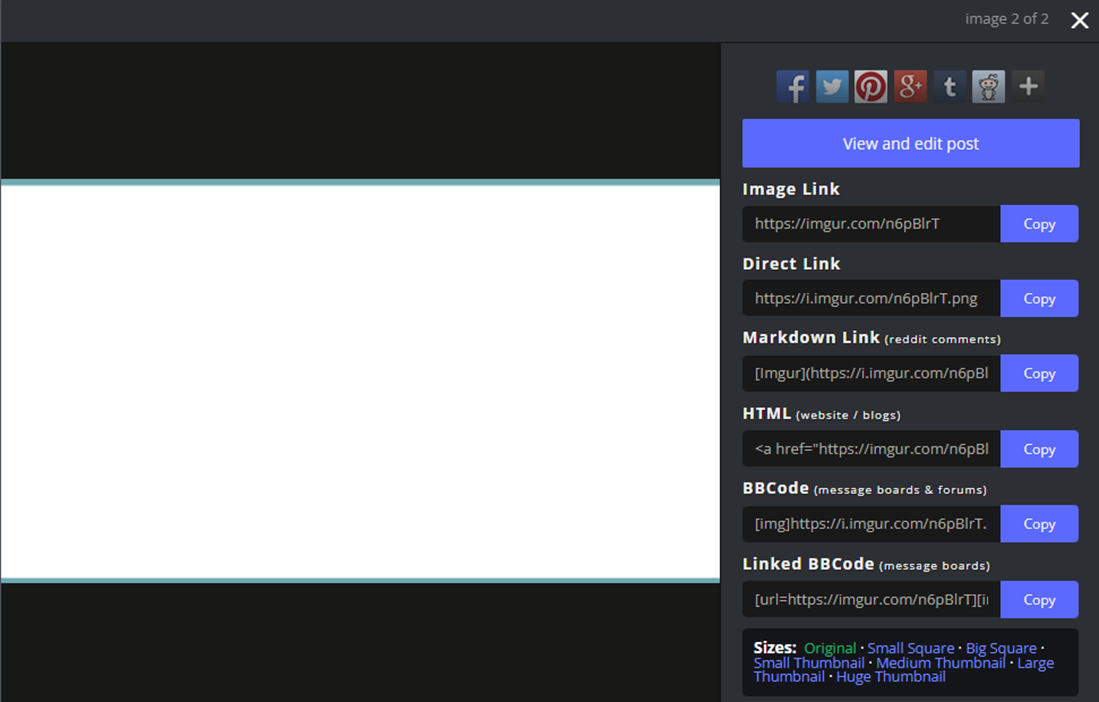Image resolution: width=1099 pixels, height=702 pixels.
Task: Choose the Medium Thumbnail size
Action: coord(940,663)
